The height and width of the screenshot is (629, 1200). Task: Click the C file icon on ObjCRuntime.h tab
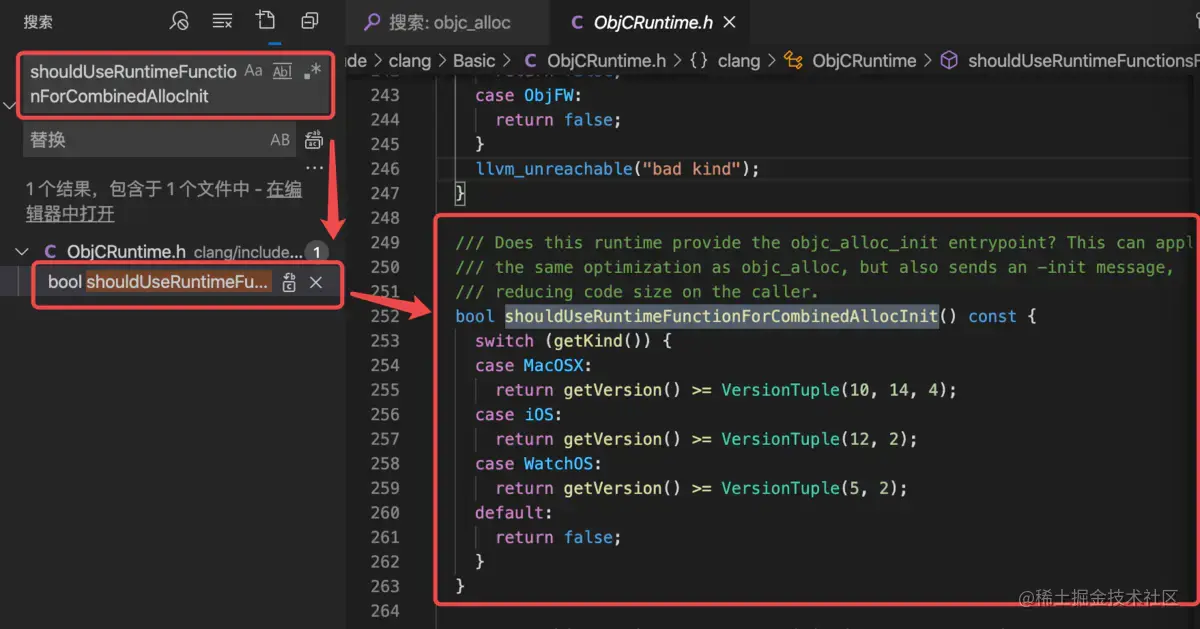578,22
